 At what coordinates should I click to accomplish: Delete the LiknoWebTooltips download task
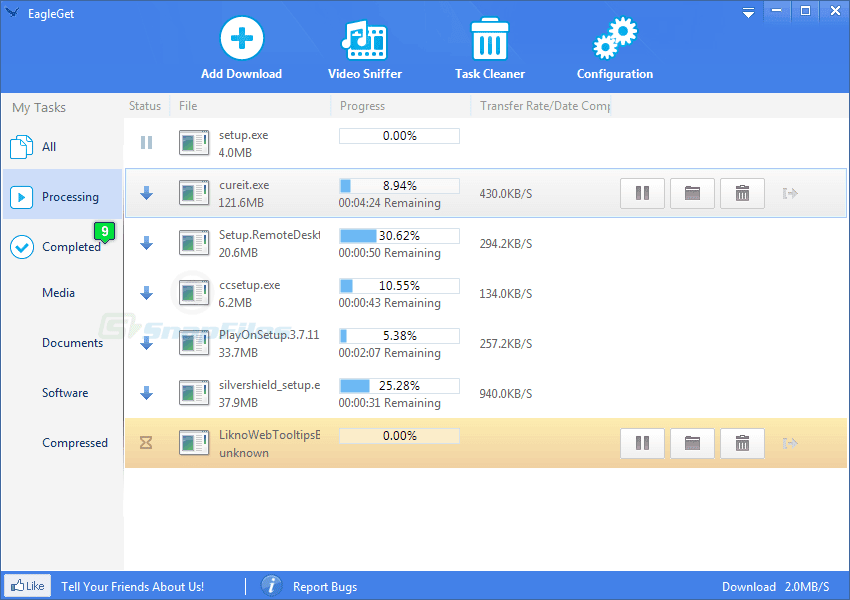point(742,443)
